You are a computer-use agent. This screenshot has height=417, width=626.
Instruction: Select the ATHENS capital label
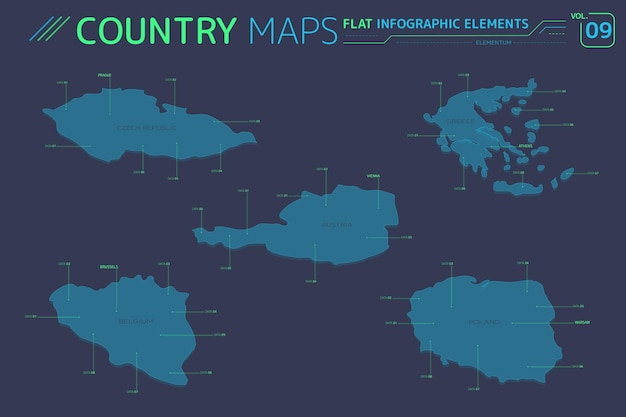525,146
